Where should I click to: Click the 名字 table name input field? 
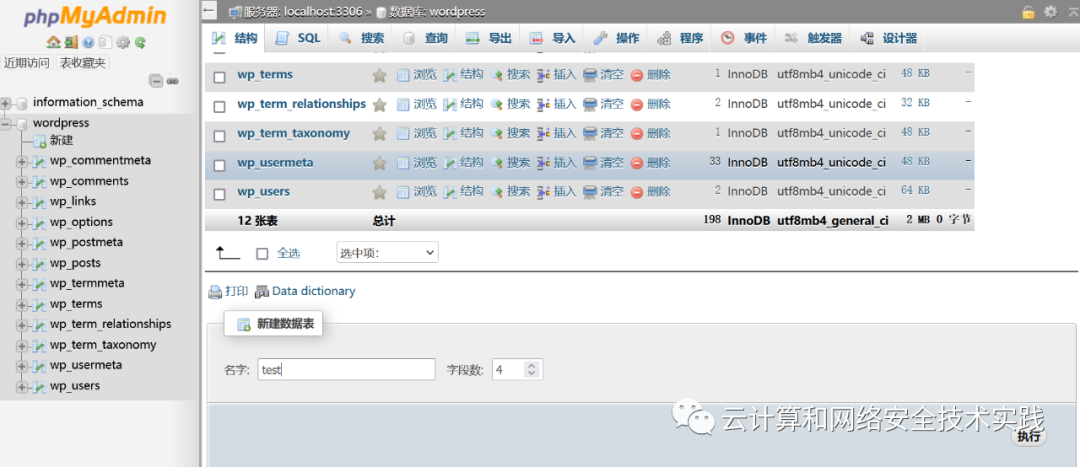coord(346,369)
